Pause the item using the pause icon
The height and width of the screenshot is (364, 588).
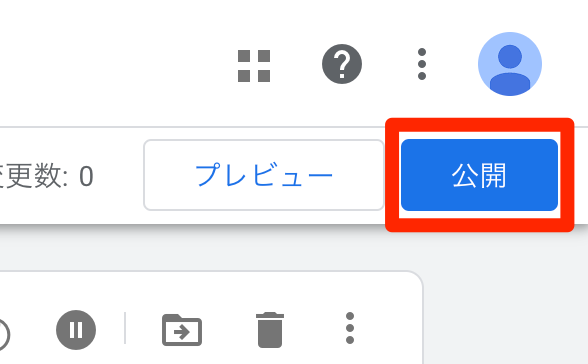pos(76,330)
